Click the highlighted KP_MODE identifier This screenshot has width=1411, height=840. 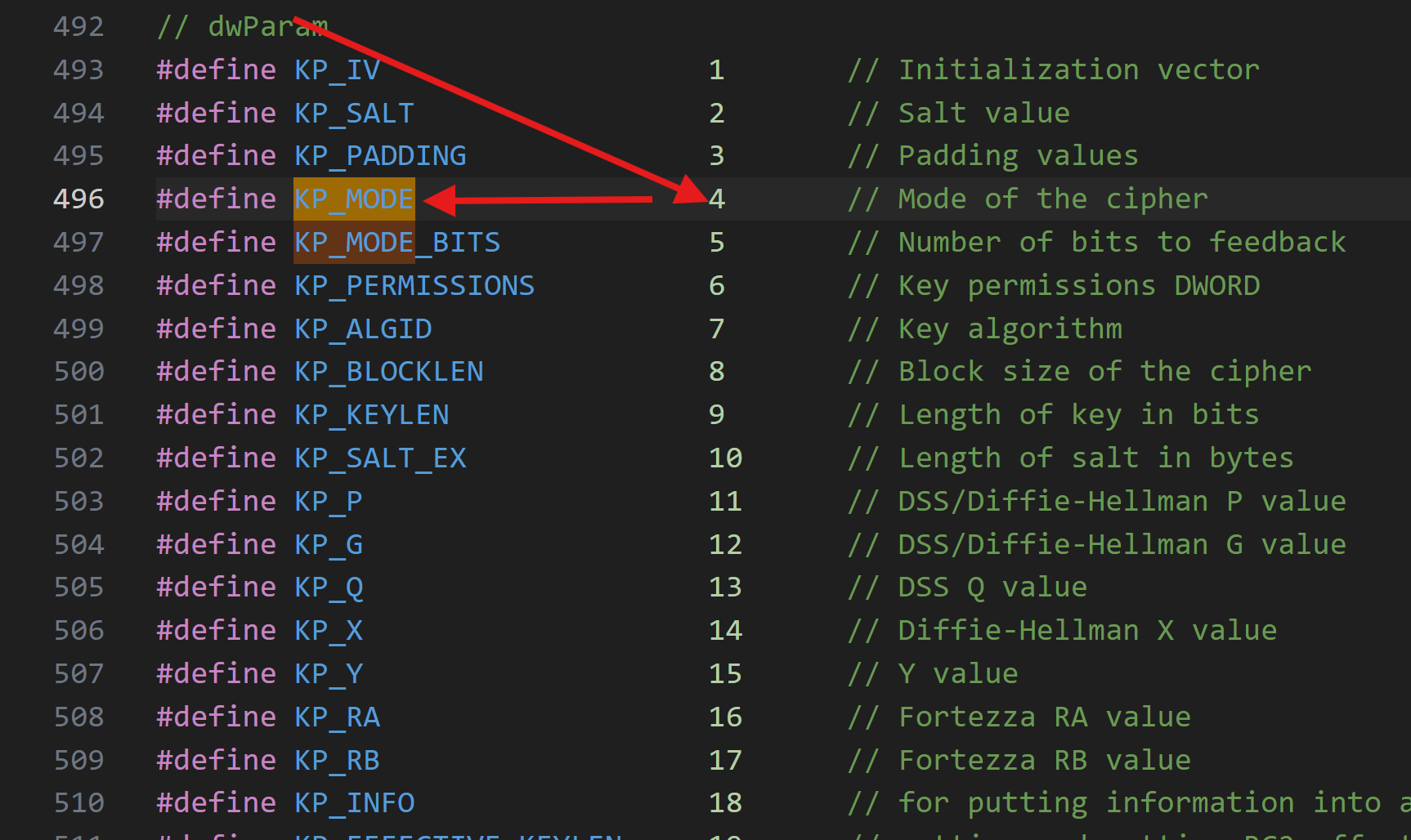(x=354, y=199)
